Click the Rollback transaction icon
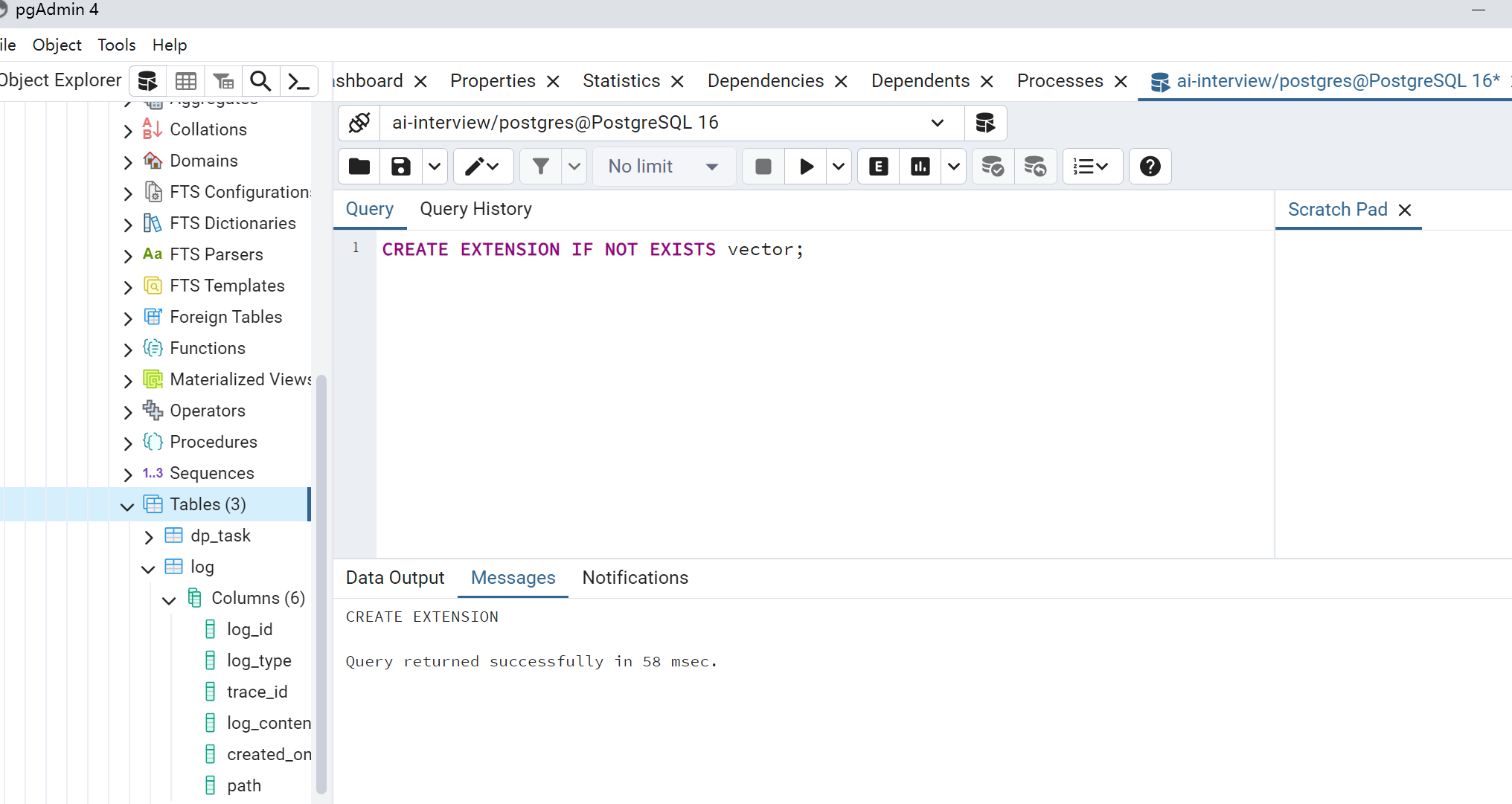Image resolution: width=1512 pixels, height=804 pixels. click(1035, 167)
